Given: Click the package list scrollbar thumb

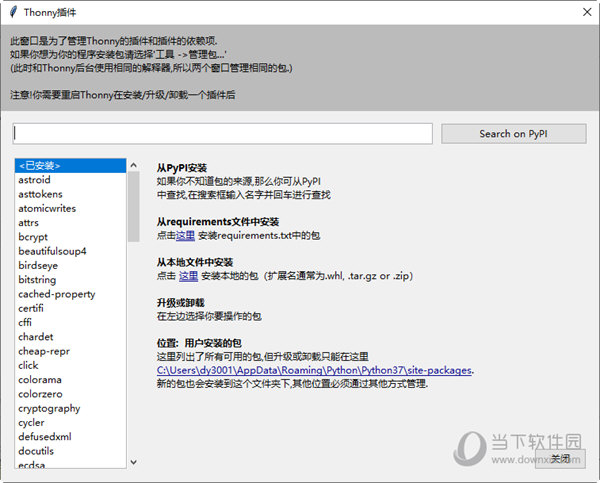Looking at the screenshot, I should (x=134, y=207).
